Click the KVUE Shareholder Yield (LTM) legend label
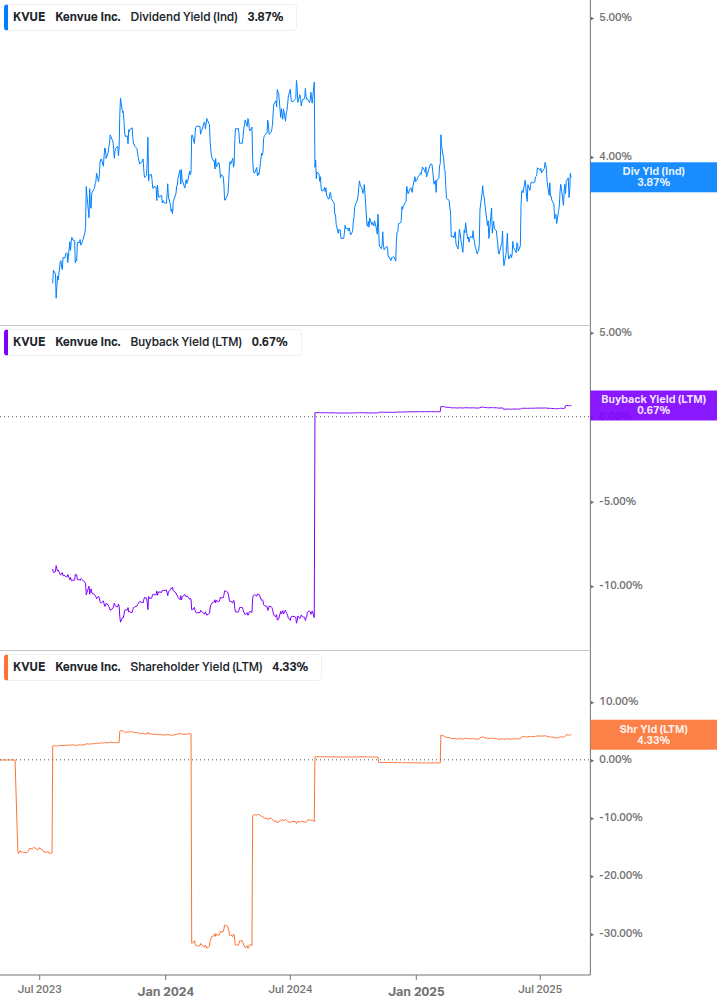 click(163, 667)
